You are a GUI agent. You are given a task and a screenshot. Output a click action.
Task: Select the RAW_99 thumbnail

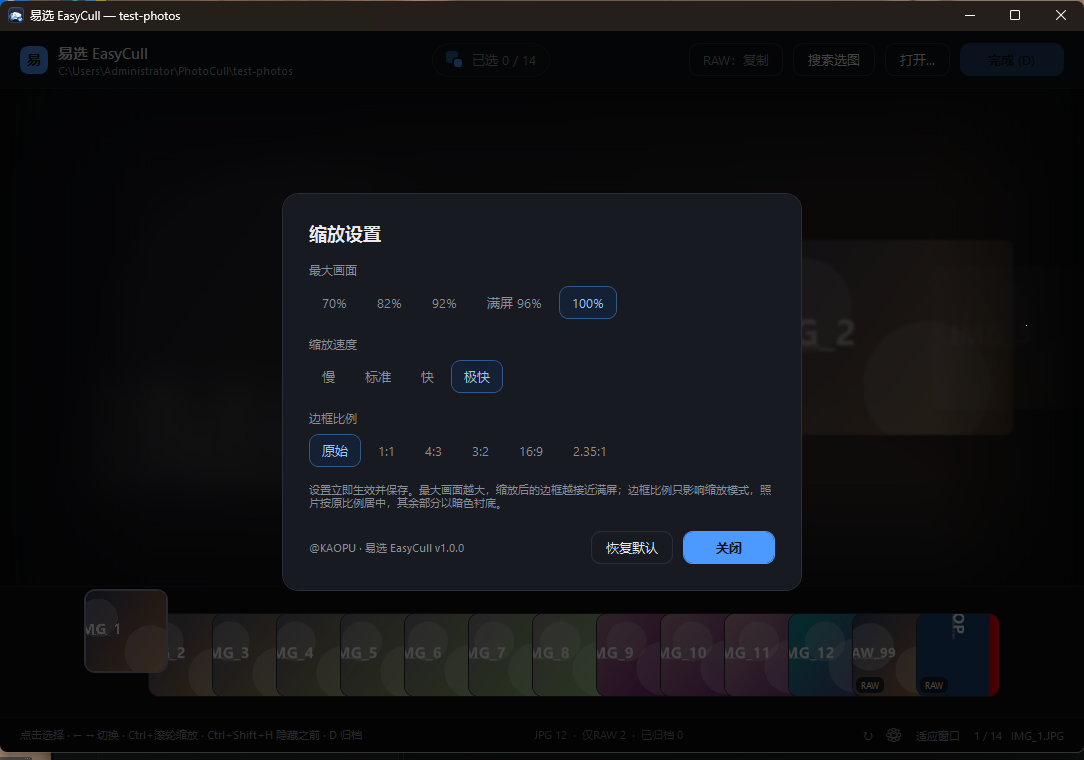pos(884,654)
